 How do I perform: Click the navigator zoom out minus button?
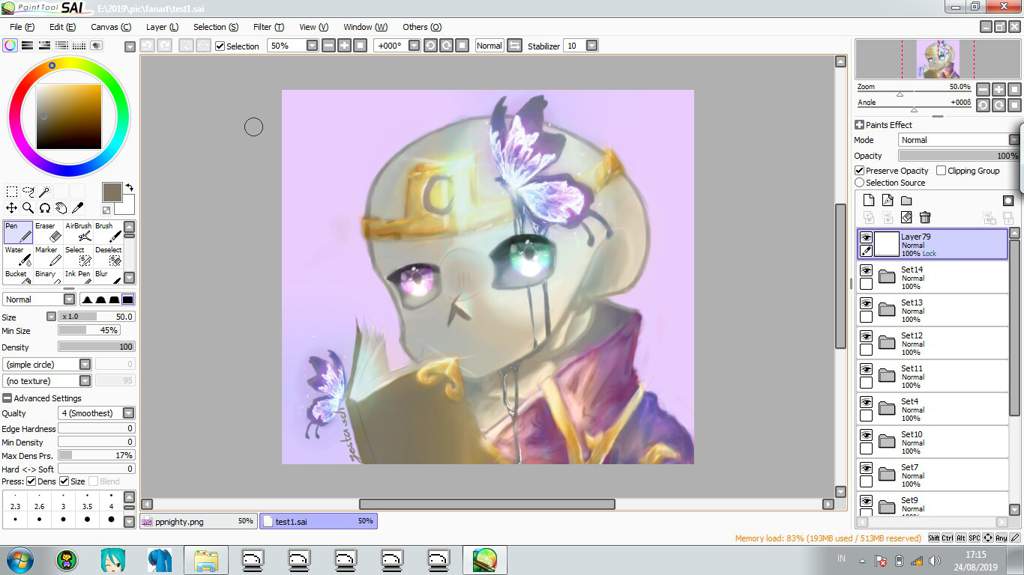click(x=983, y=90)
